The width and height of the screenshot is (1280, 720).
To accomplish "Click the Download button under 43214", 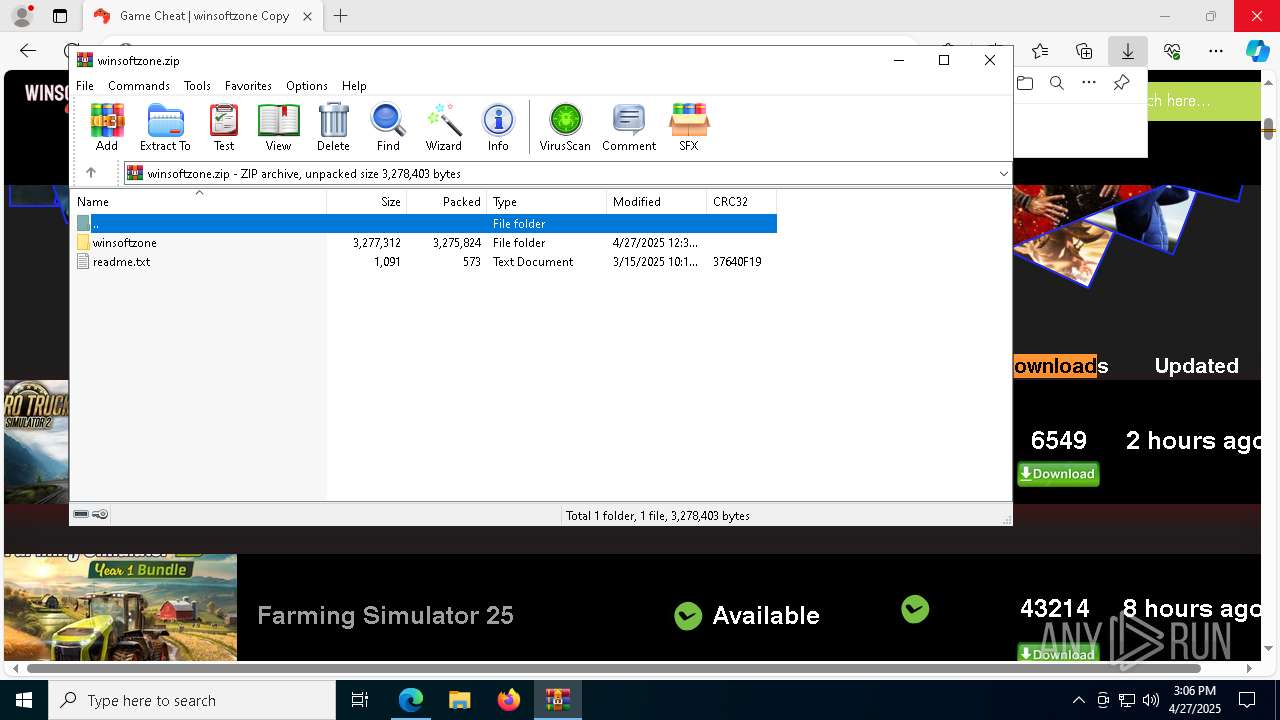I will click(1058, 654).
